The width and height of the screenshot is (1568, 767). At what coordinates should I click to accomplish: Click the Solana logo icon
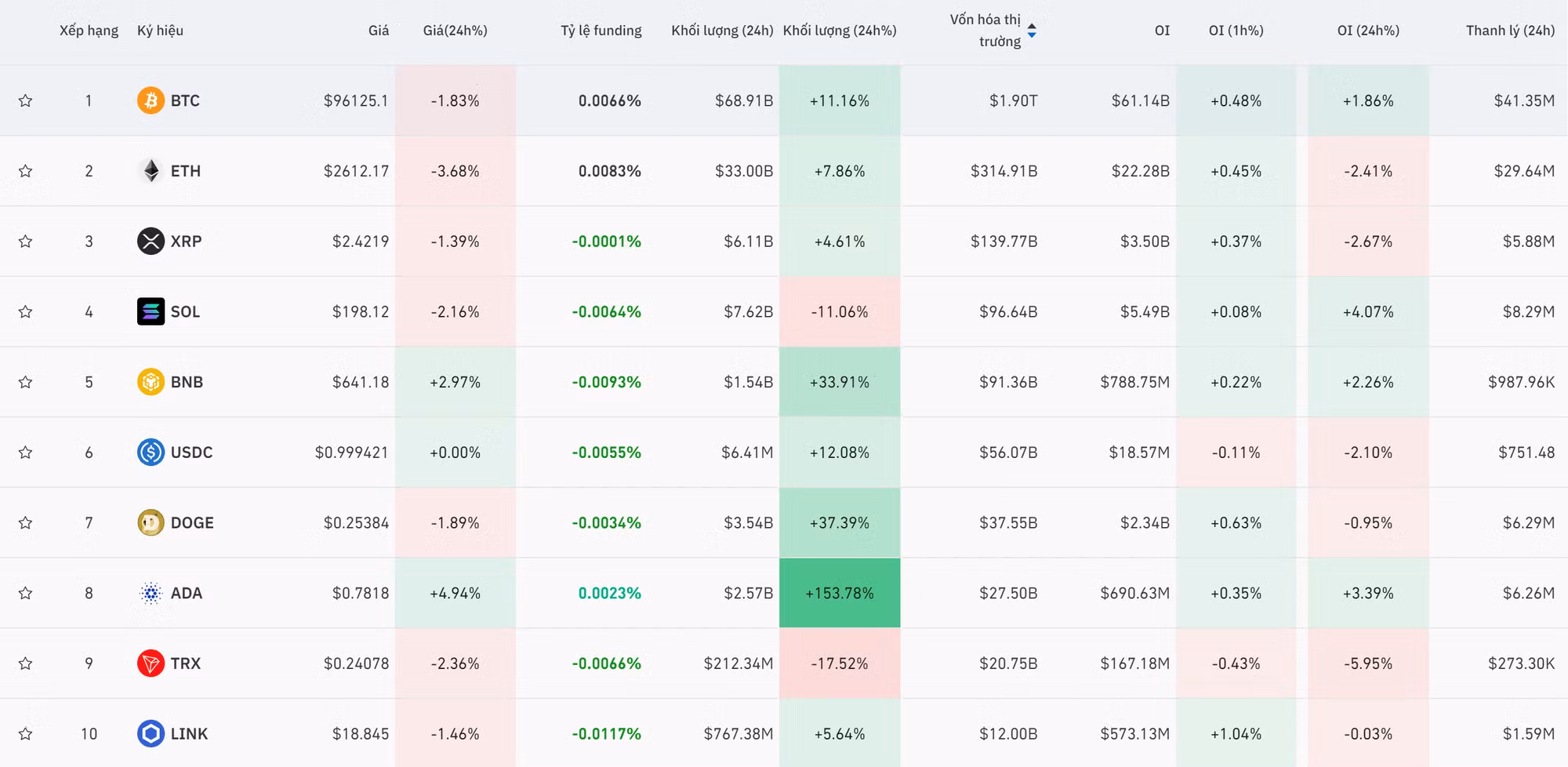151,311
